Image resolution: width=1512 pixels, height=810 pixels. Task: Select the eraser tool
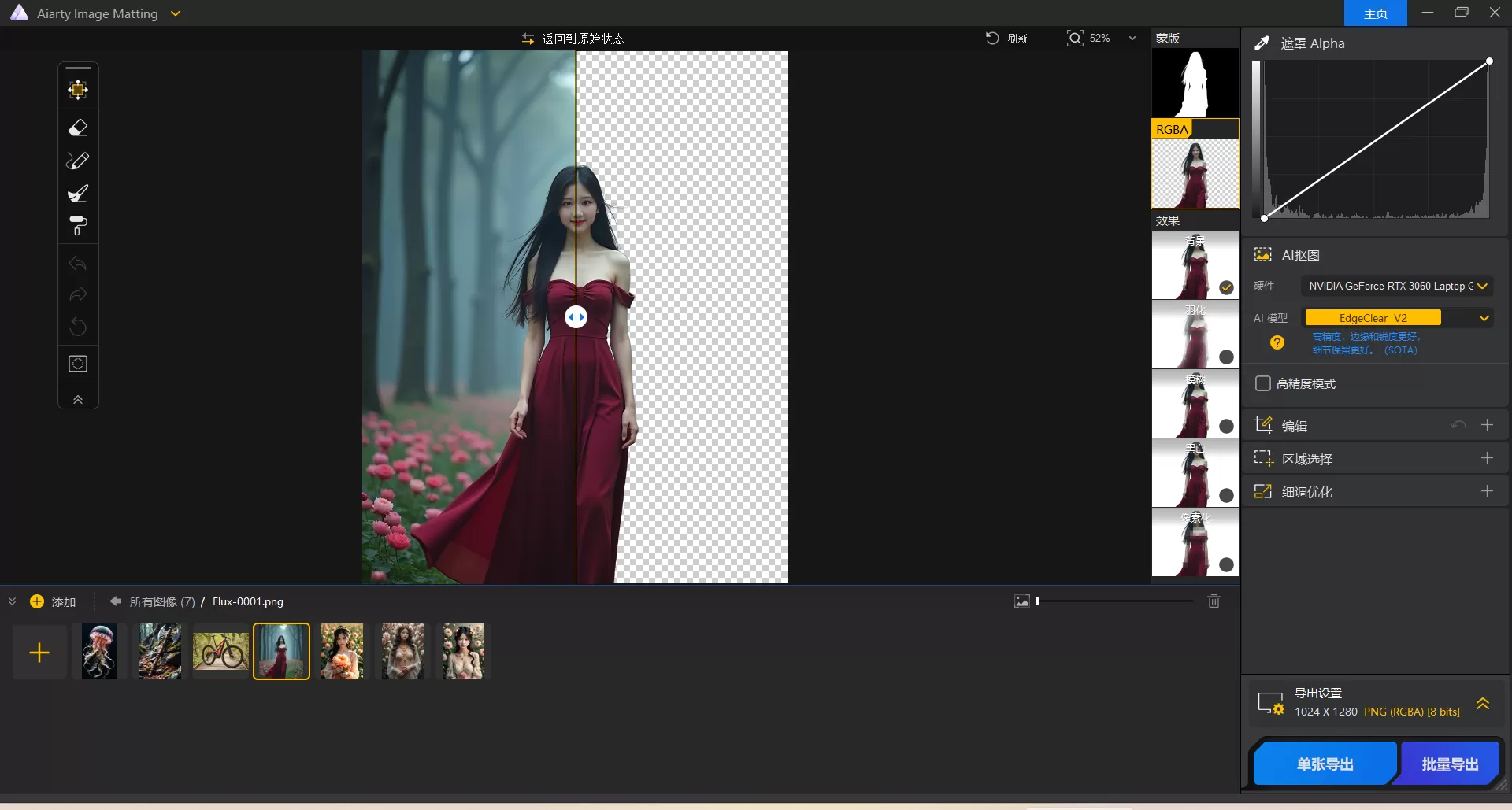[x=78, y=128]
